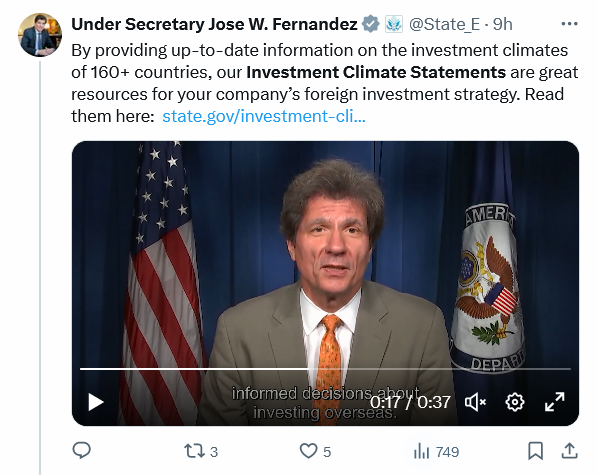The image size is (598, 475).
Task: Play the embedded video
Action: (96, 402)
